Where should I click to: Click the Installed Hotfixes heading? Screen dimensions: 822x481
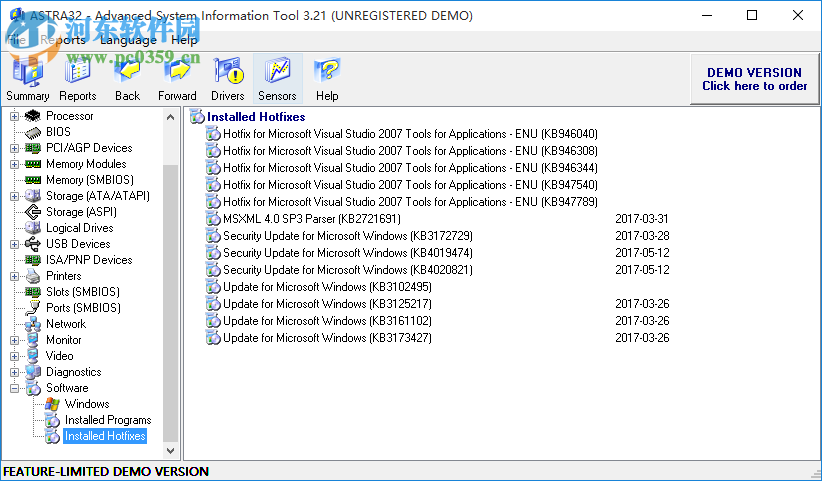pyautogui.click(x=256, y=117)
